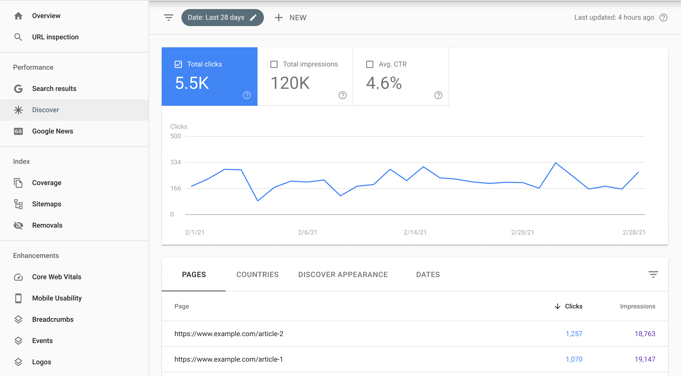The width and height of the screenshot is (681, 376).
Task: Switch to the DATES tab
Action: click(x=428, y=274)
